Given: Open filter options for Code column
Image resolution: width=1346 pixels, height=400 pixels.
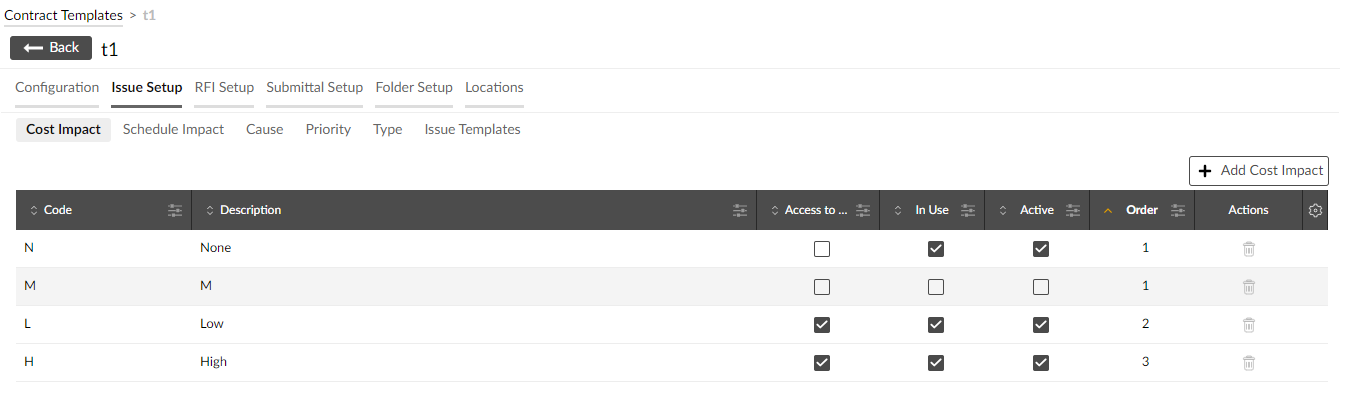Looking at the screenshot, I should coord(176,210).
